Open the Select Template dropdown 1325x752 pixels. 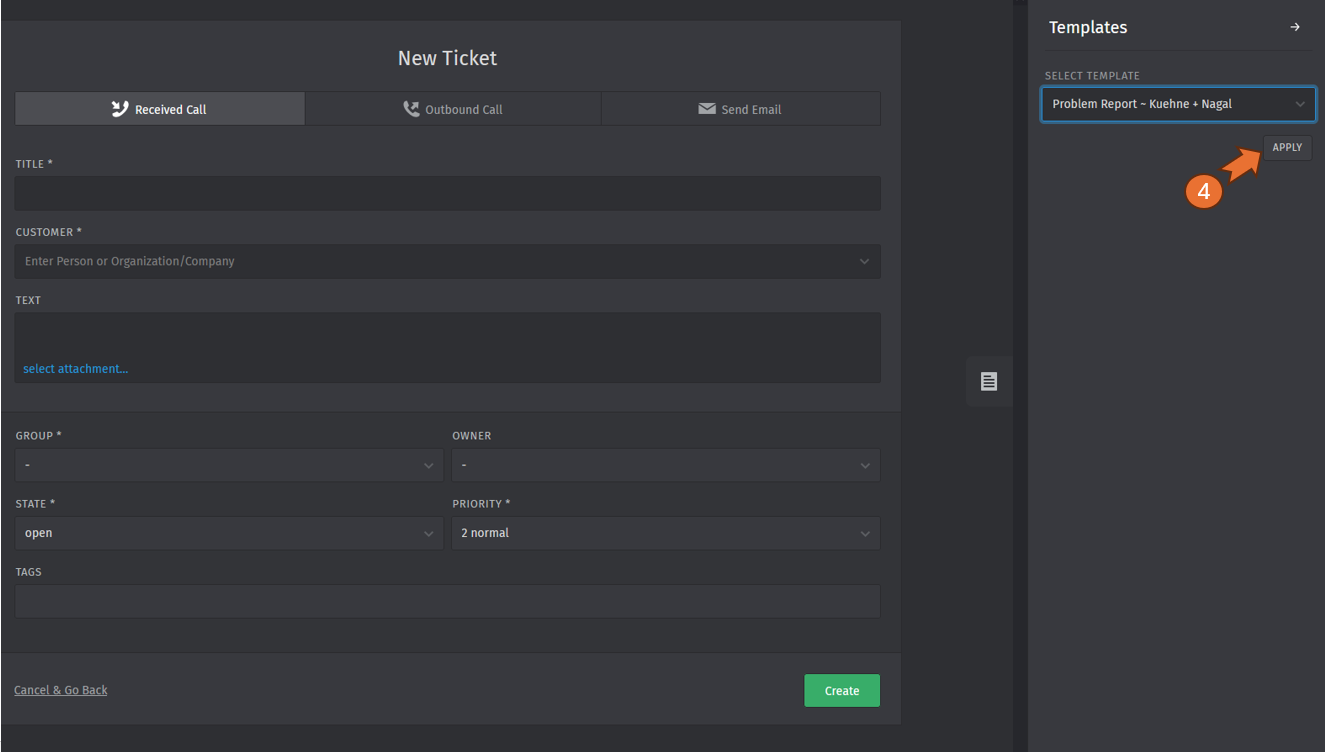[1178, 104]
